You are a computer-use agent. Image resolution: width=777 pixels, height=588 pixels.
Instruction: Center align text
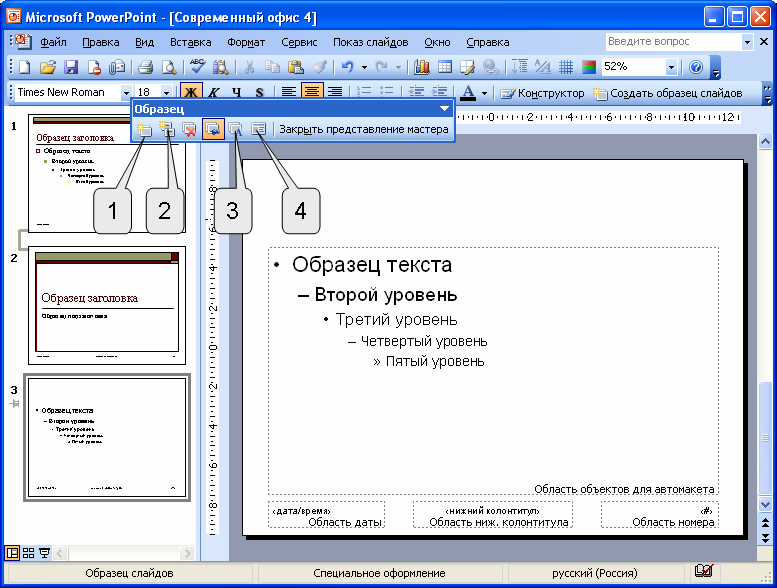(x=312, y=92)
